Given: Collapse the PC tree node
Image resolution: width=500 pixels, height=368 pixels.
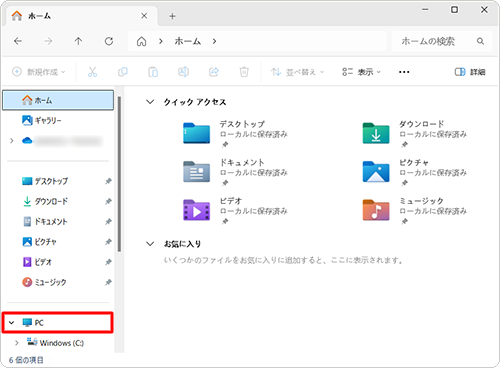Looking at the screenshot, I should pyautogui.click(x=12, y=323).
